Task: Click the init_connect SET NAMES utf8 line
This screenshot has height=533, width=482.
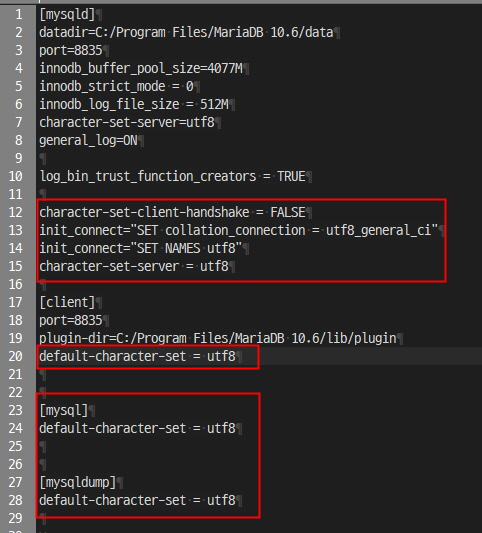Action: click(x=140, y=248)
